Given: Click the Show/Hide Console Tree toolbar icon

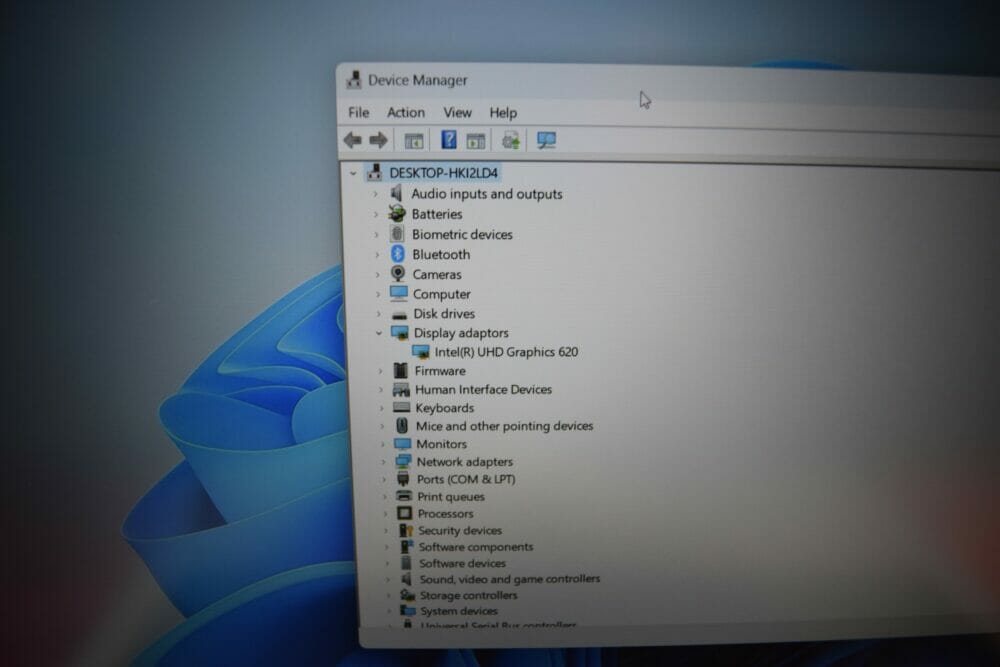Looking at the screenshot, I should (x=414, y=140).
